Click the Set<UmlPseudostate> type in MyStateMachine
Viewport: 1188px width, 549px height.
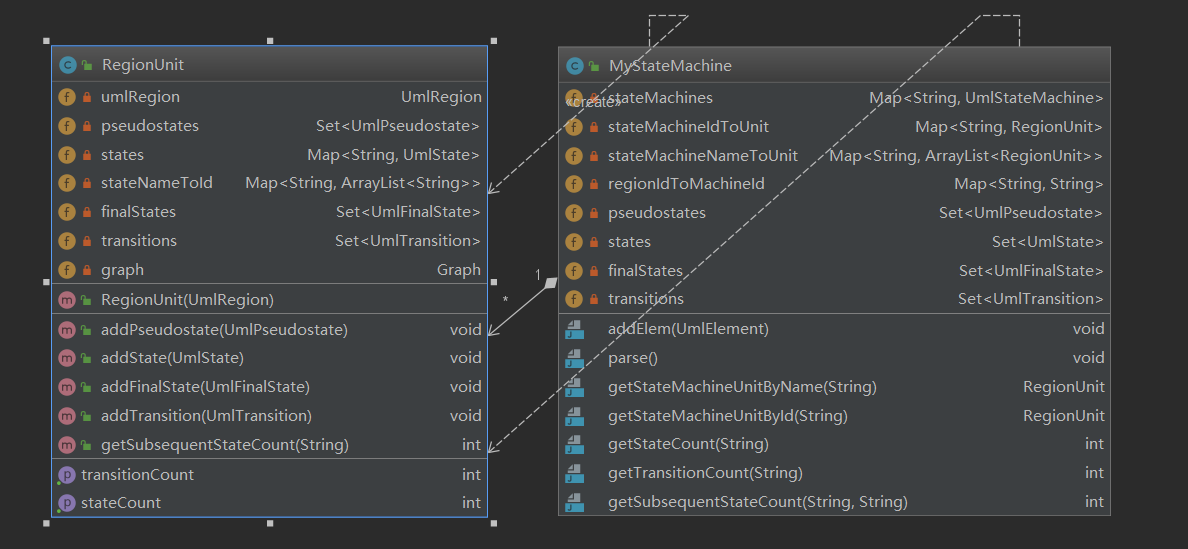(x=1021, y=213)
